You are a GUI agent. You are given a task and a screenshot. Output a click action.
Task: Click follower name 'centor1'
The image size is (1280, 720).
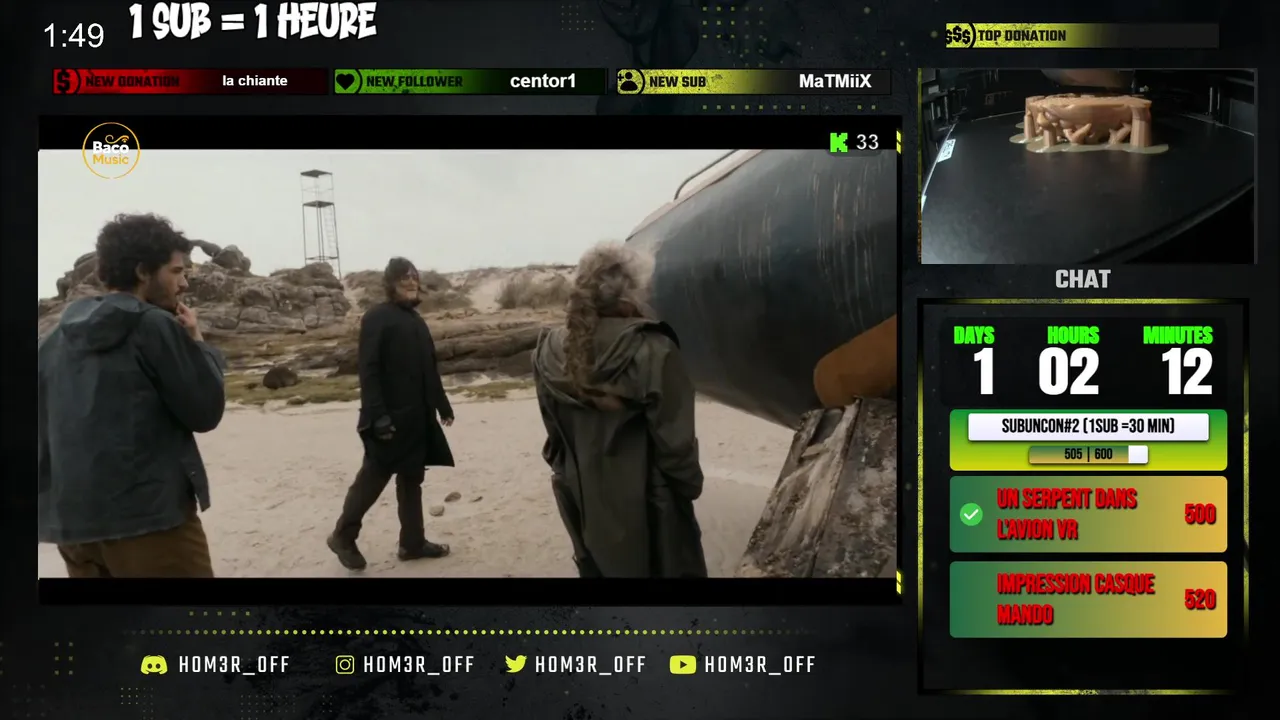[543, 81]
